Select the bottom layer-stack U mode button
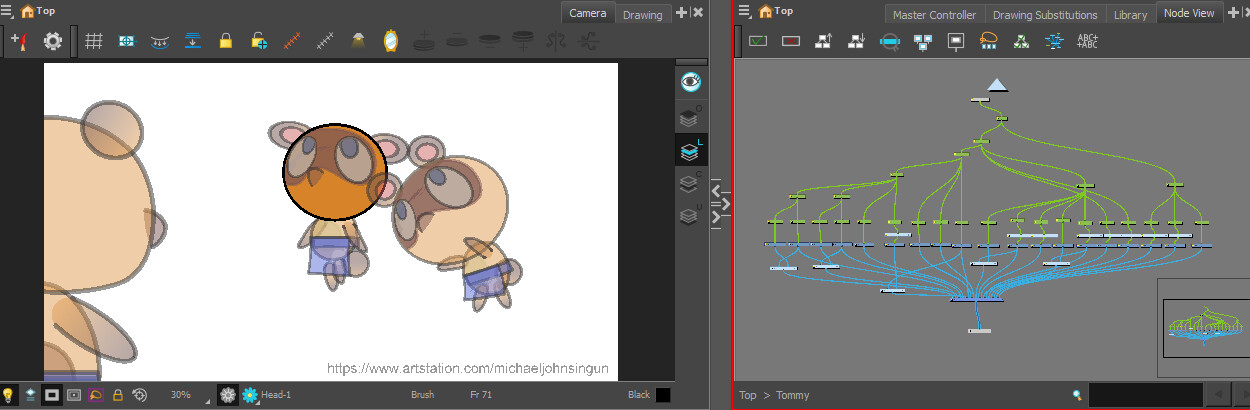The height and width of the screenshot is (410, 1250). [x=690, y=215]
